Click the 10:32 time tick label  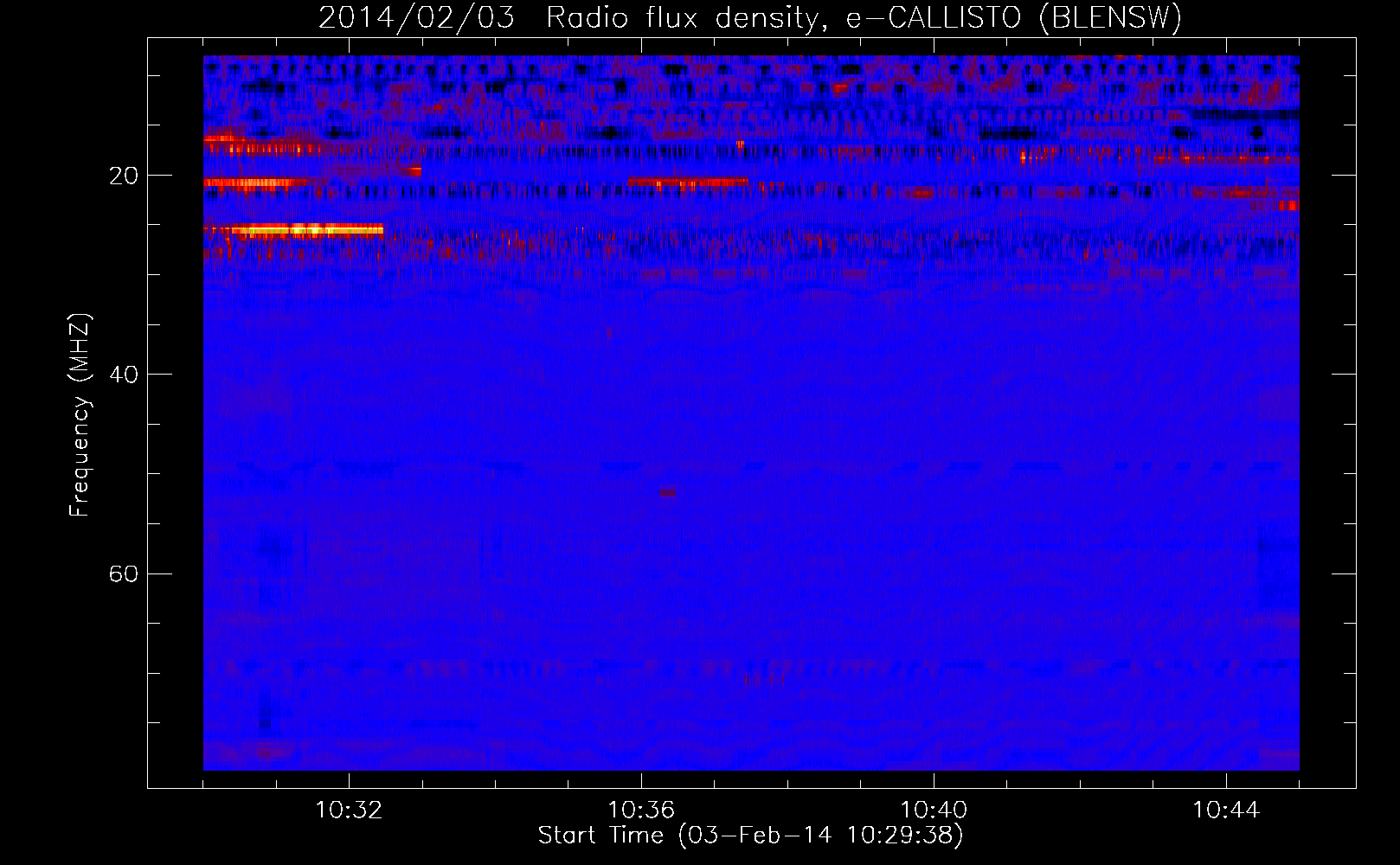point(349,811)
